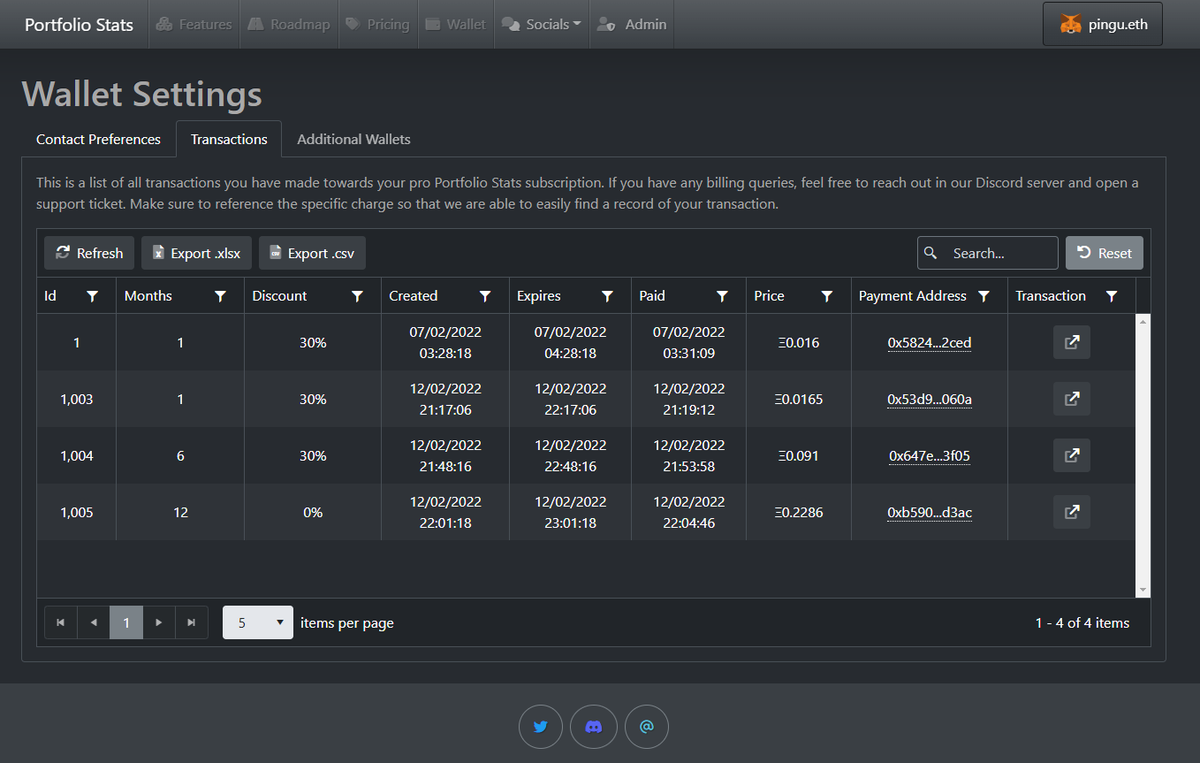Click Export .xlsx button
The height and width of the screenshot is (763, 1200).
196,253
